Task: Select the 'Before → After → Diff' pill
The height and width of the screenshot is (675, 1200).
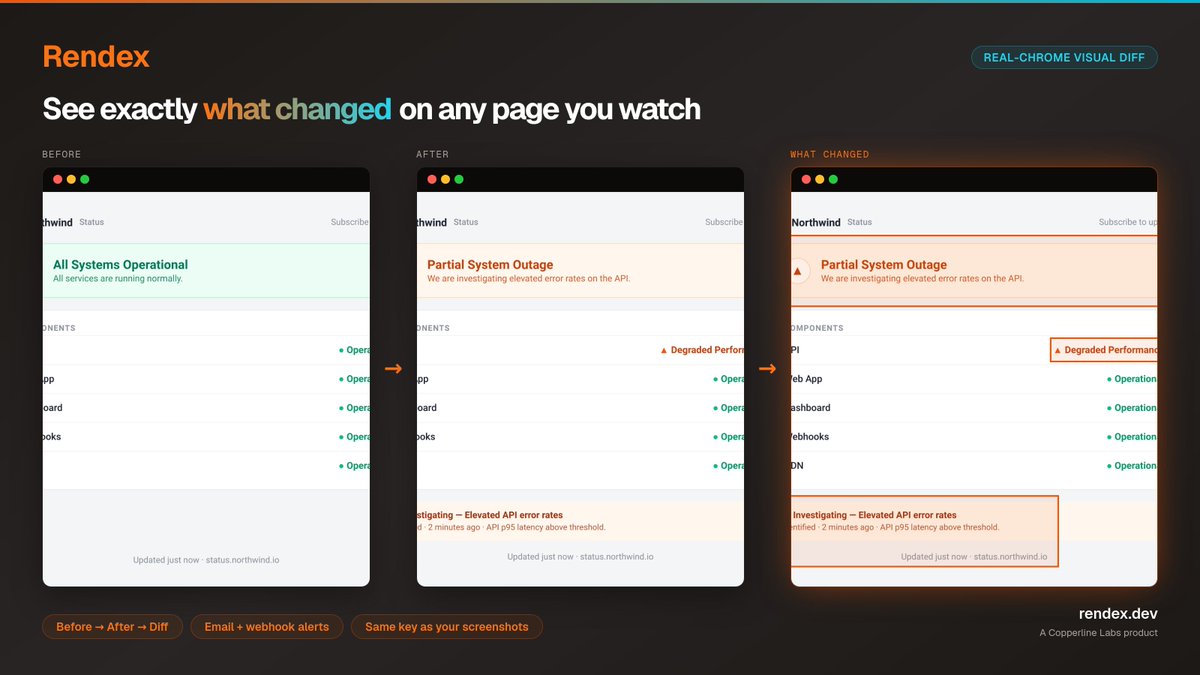Action: 112,627
